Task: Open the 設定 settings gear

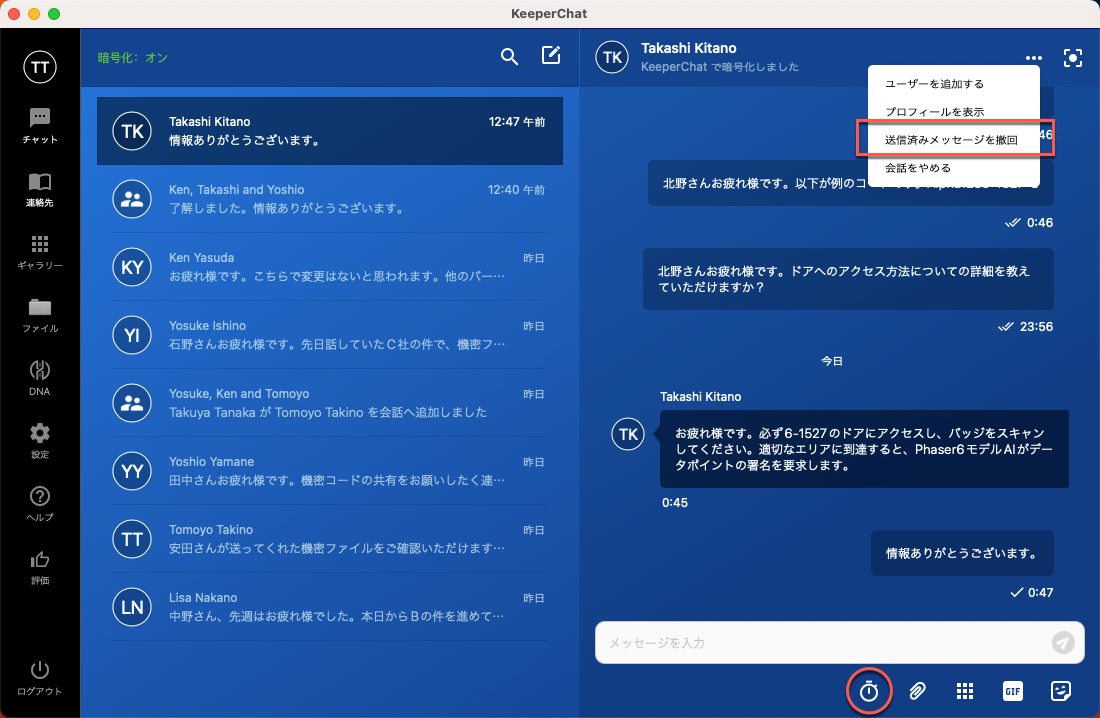Action: [40, 440]
